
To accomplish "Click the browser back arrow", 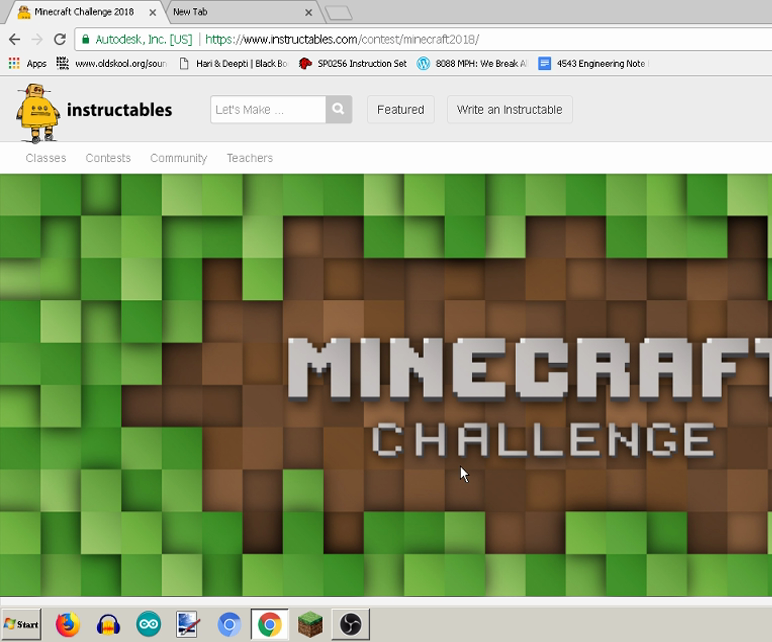I will pyautogui.click(x=14, y=39).
